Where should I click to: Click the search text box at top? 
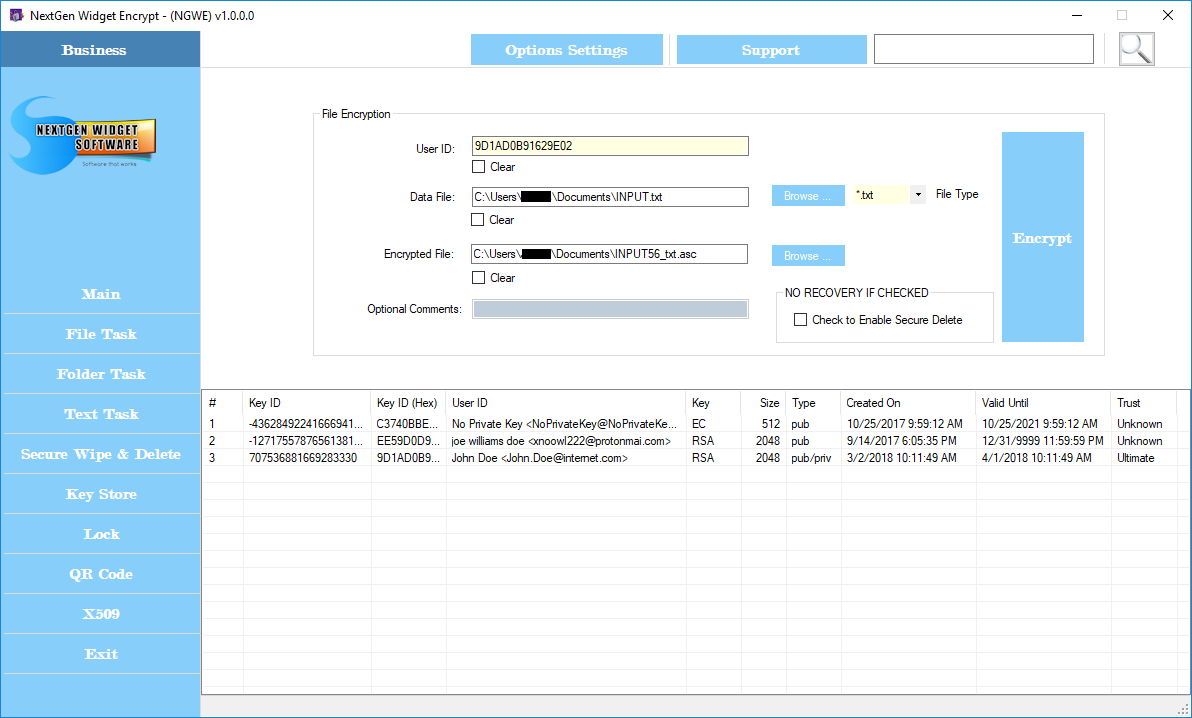[x=984, y=49]
